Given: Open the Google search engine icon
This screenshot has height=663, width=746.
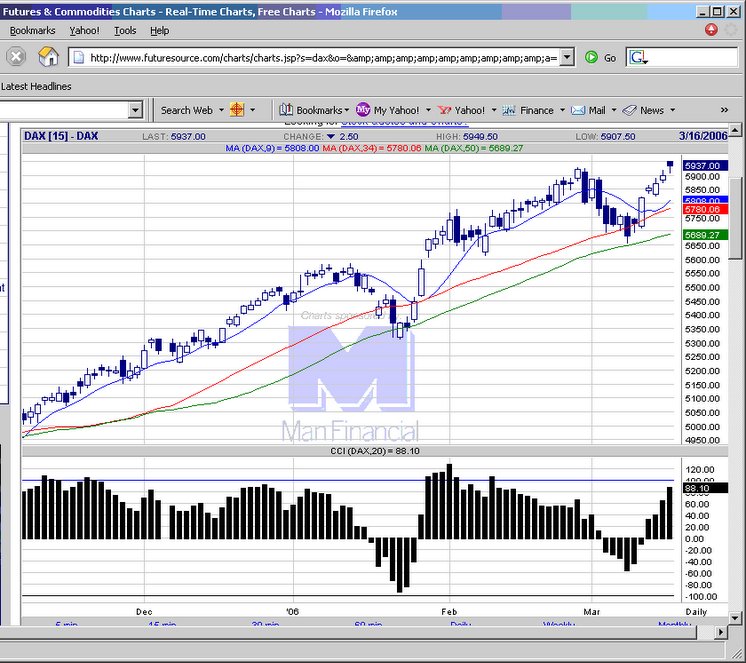Looking at the screenshot, I should click(x=638, y=58).
